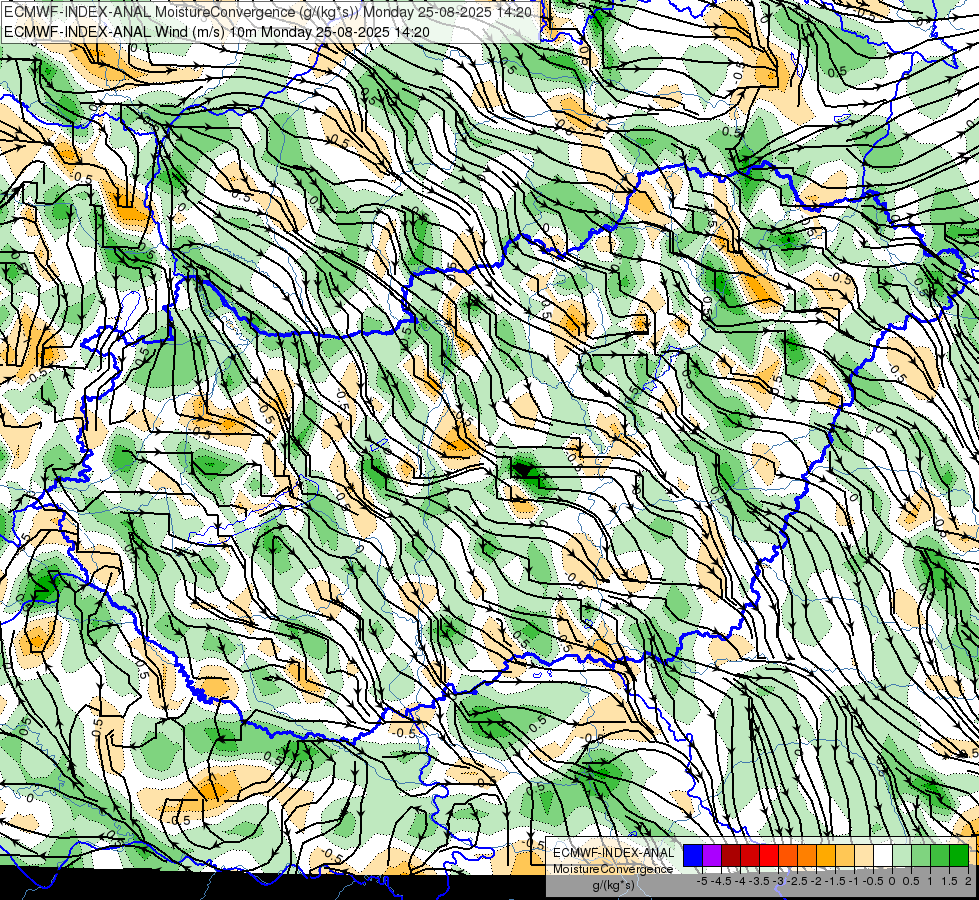The image size is (979, 900).
Task: Select the blue swatch in the legend
Action: pos(693,856)
